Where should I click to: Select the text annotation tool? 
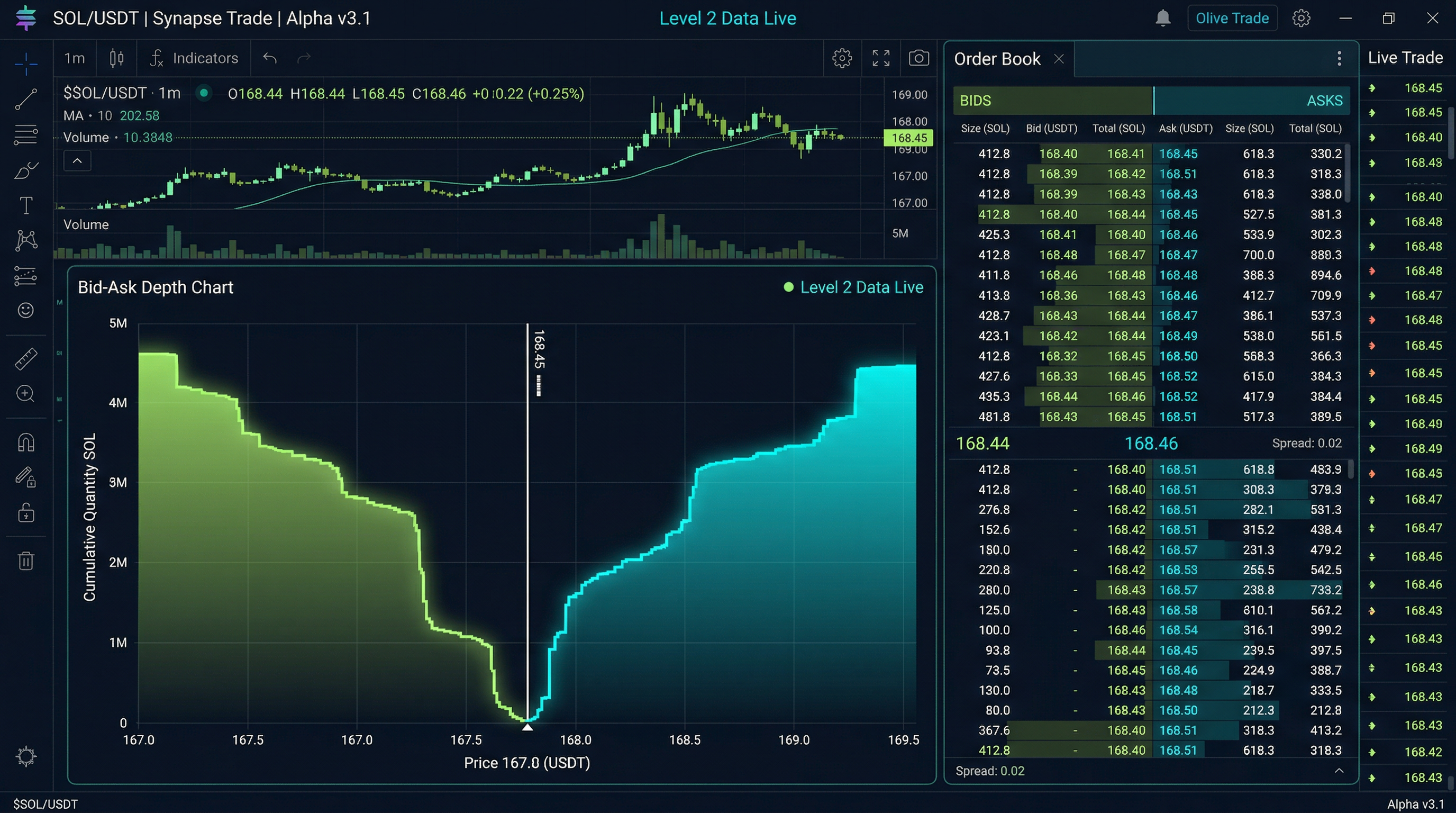[x=26, y=205]
